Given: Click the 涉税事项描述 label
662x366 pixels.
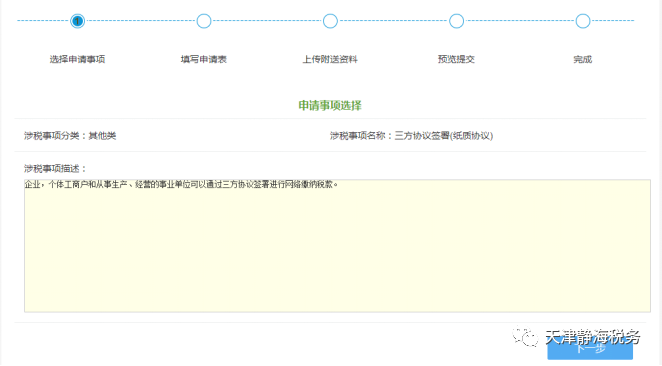Looking at the screenshot, I should tap(55, 168).
